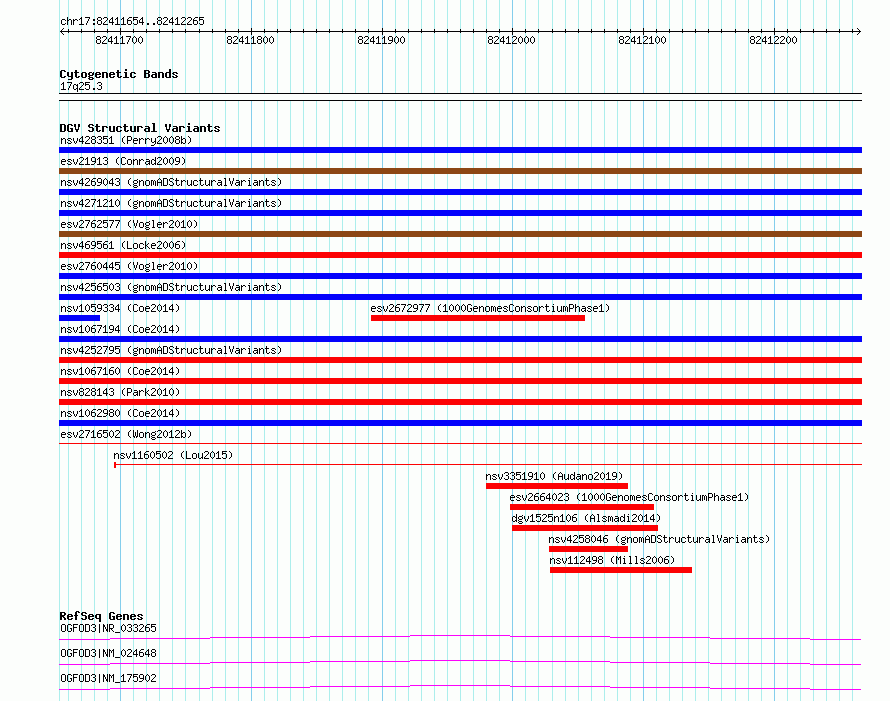Open variant esv2672977 (1000GenomesConsortiumPhase1)
This screenshot has height=701, width=890.
point(490,308)
